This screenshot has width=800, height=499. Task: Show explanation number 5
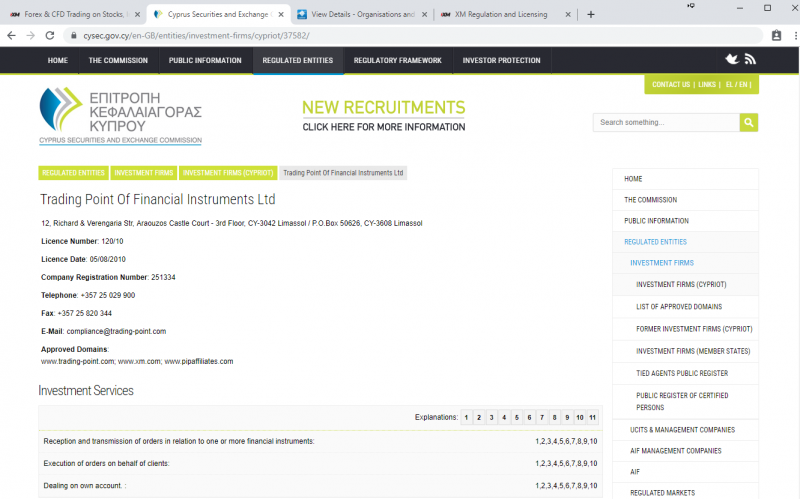(x=517, y=417)
